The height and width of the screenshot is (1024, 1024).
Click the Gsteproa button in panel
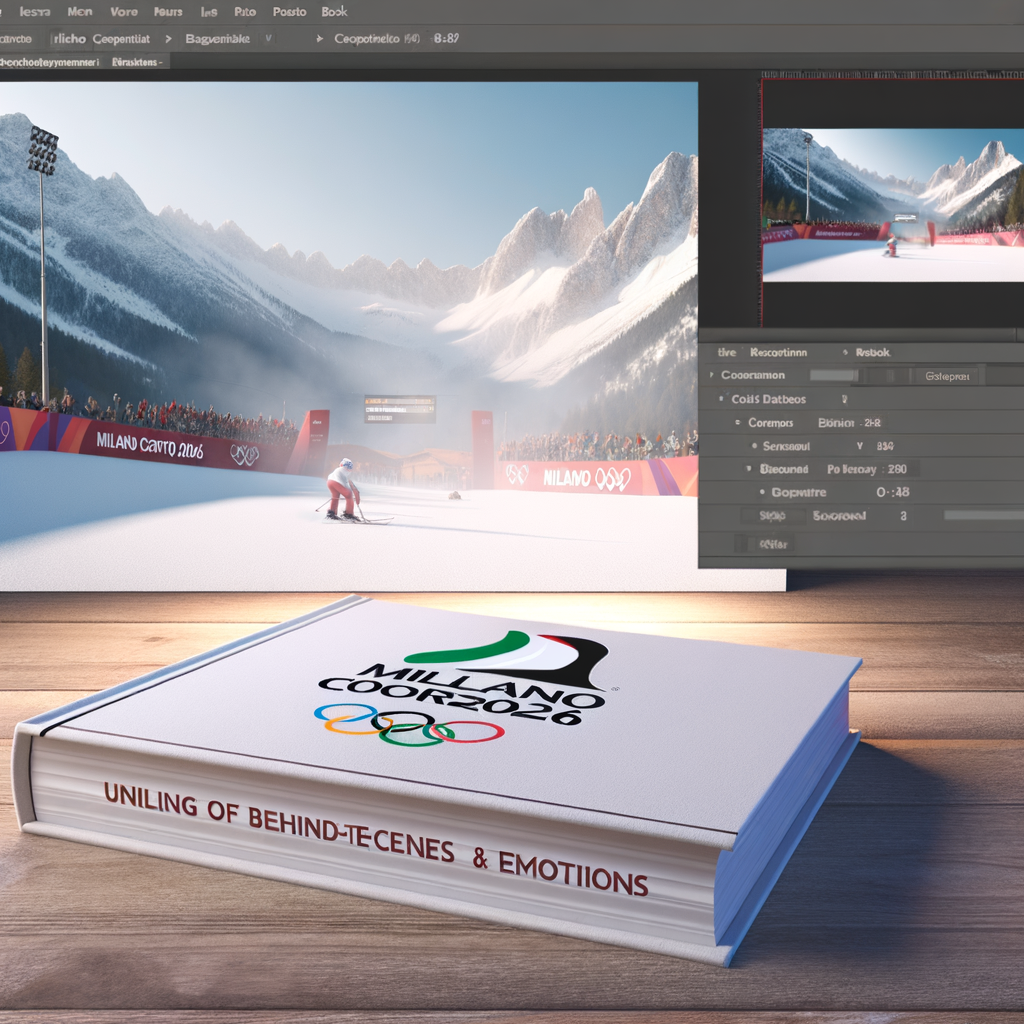click(x=946, y=376)
